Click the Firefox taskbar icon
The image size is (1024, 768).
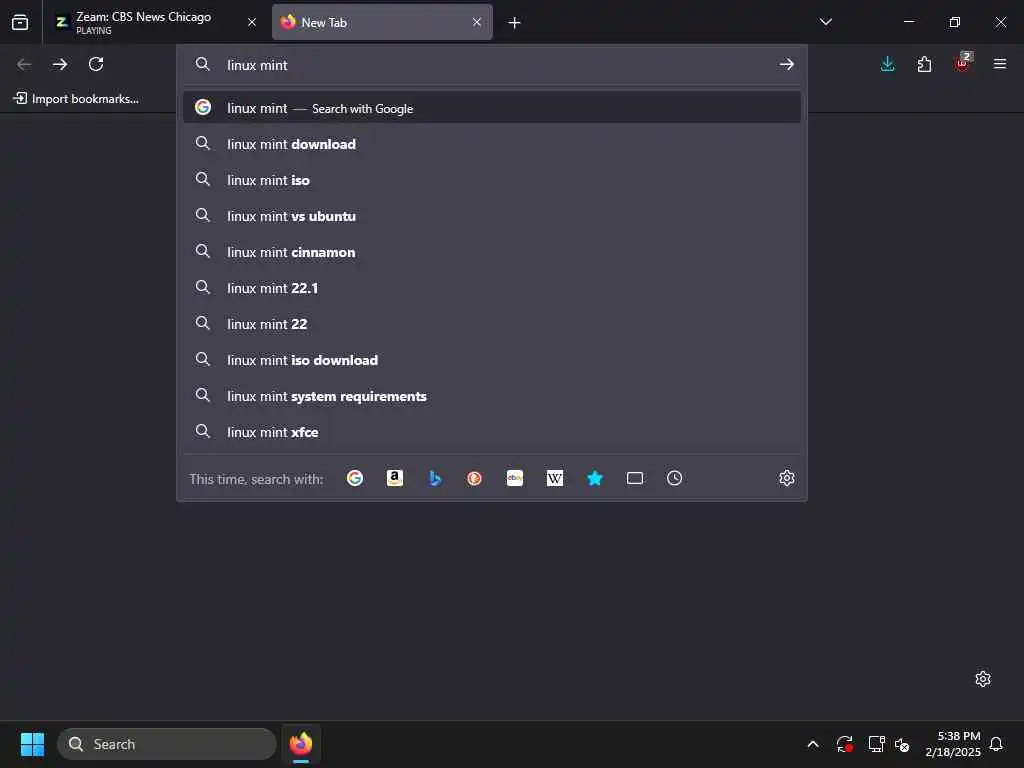pyautogui.click(x=300, y=744)
